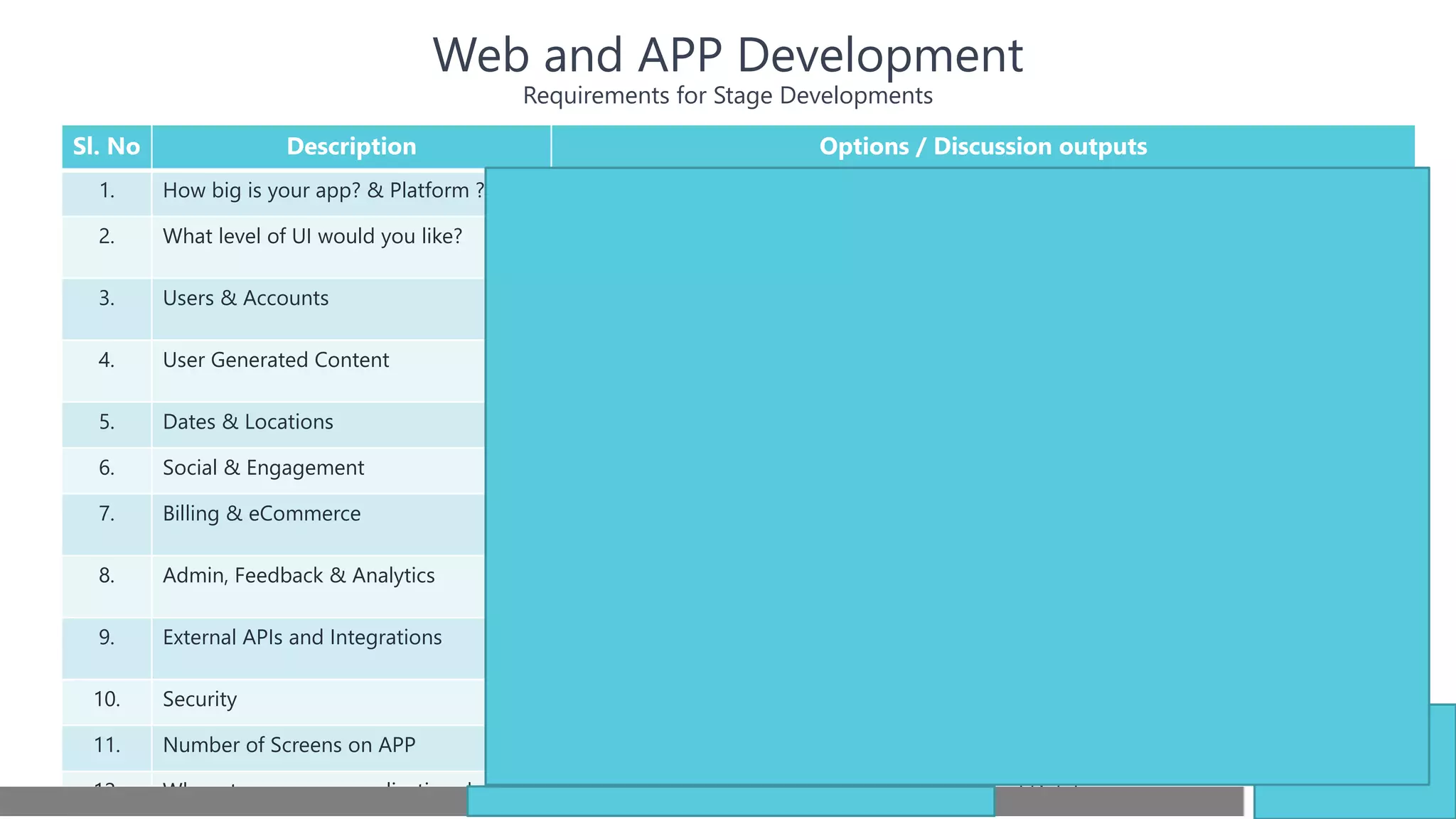Click the 'User Generated Content' cell

(x=276, y=360)
